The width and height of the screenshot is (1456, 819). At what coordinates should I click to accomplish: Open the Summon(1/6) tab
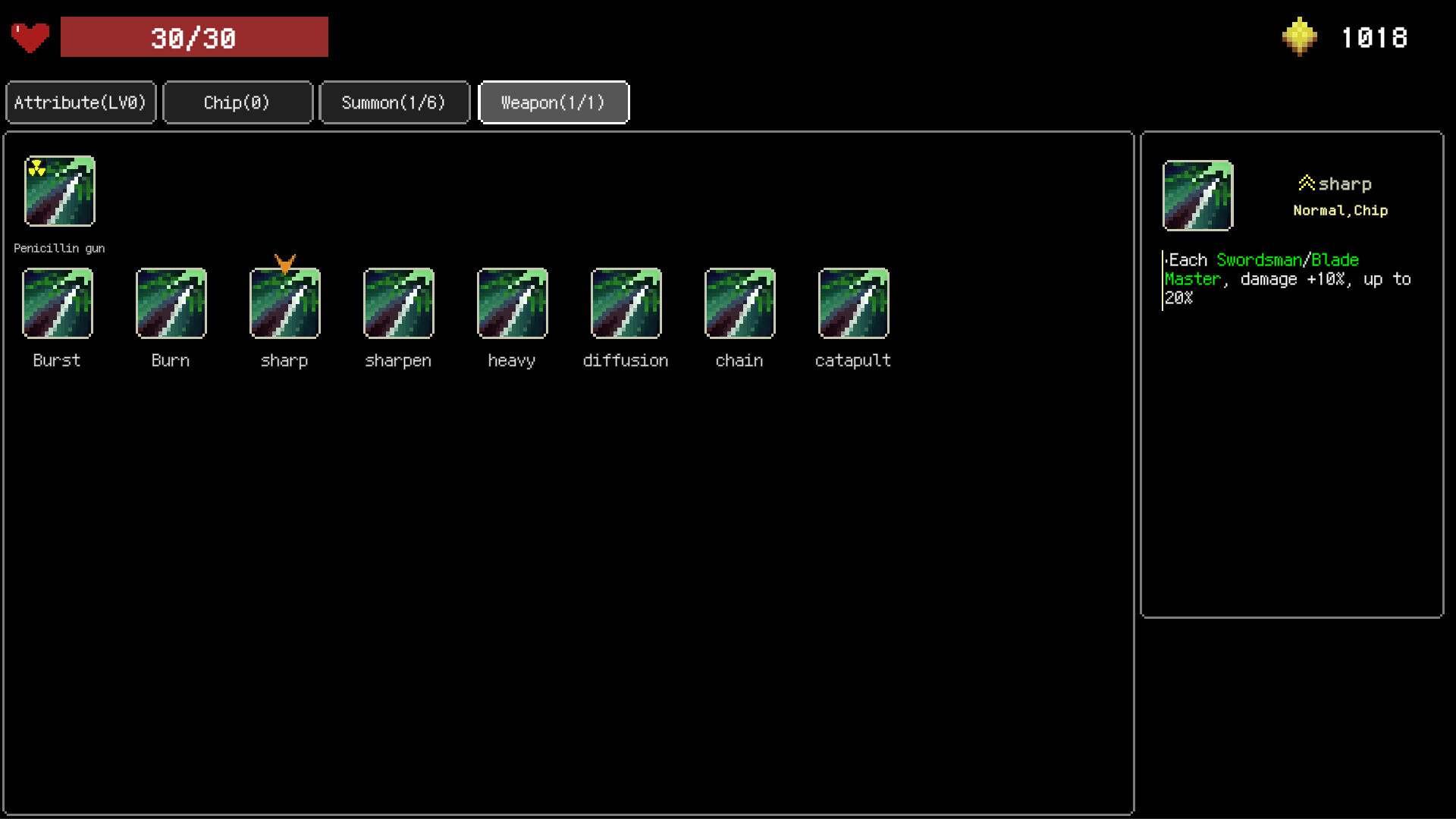[x=394, y=102]
